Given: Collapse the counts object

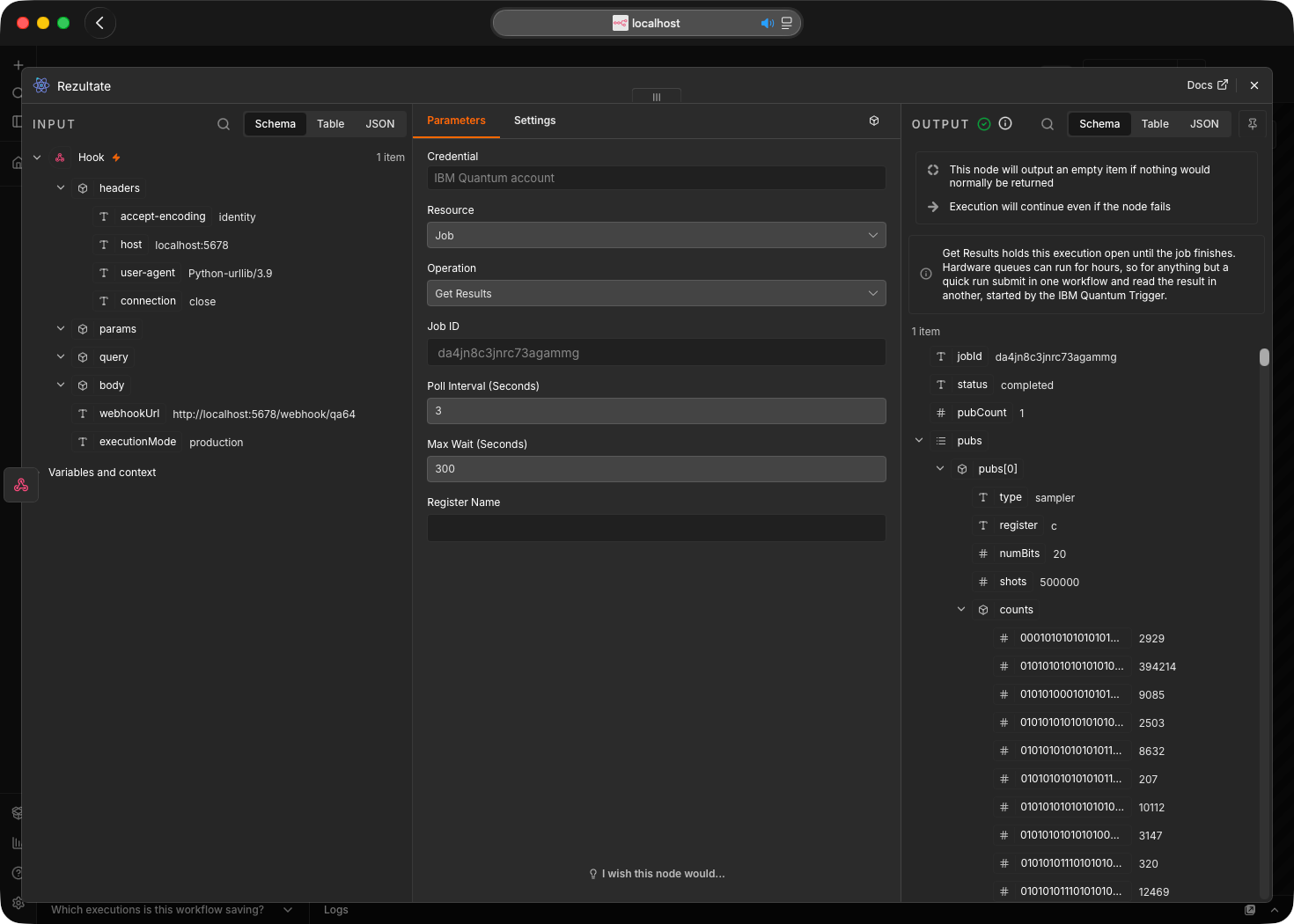Looking at the screenshot, I should click(x=961, y=609).
